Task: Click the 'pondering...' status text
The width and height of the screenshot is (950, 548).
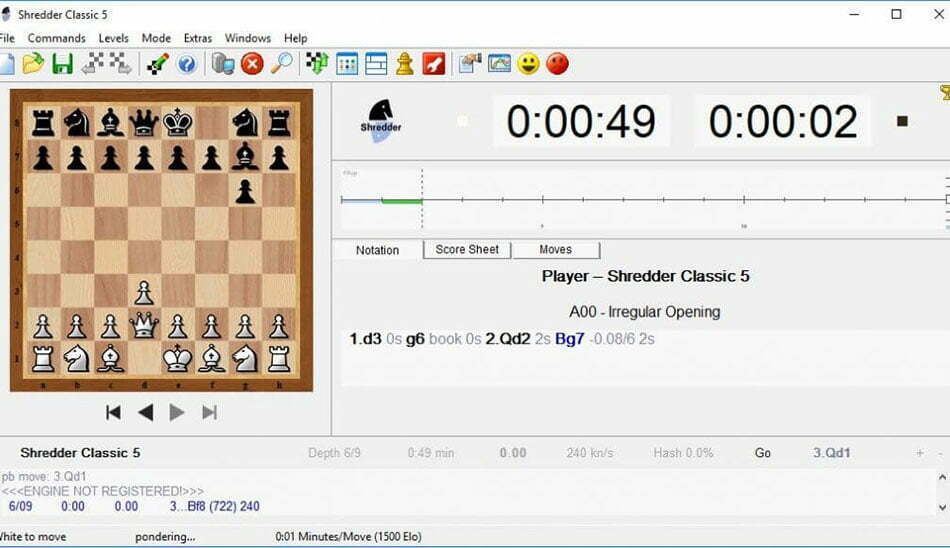Action: [165, 536]
